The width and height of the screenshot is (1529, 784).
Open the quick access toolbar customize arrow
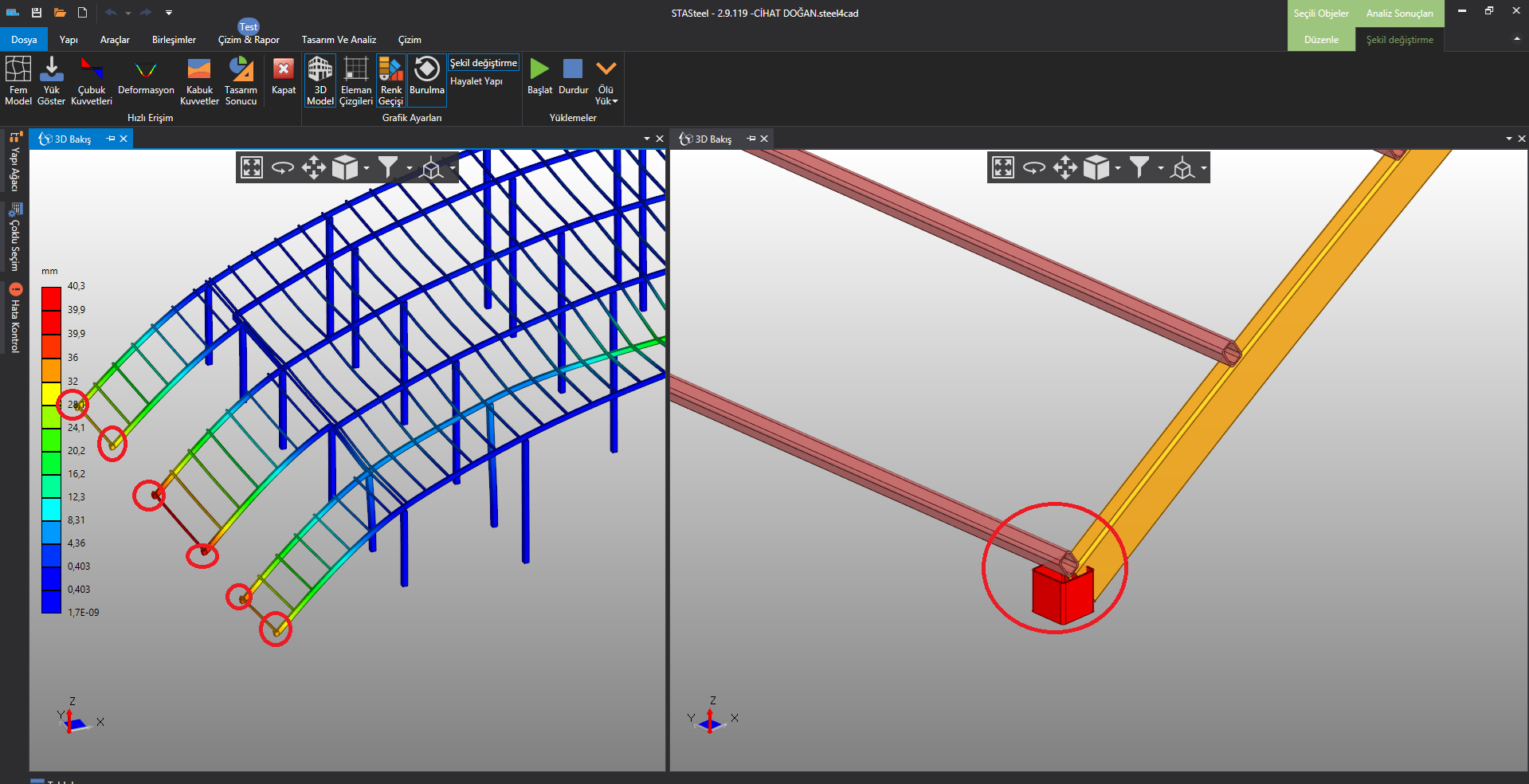tap(169, 13)
